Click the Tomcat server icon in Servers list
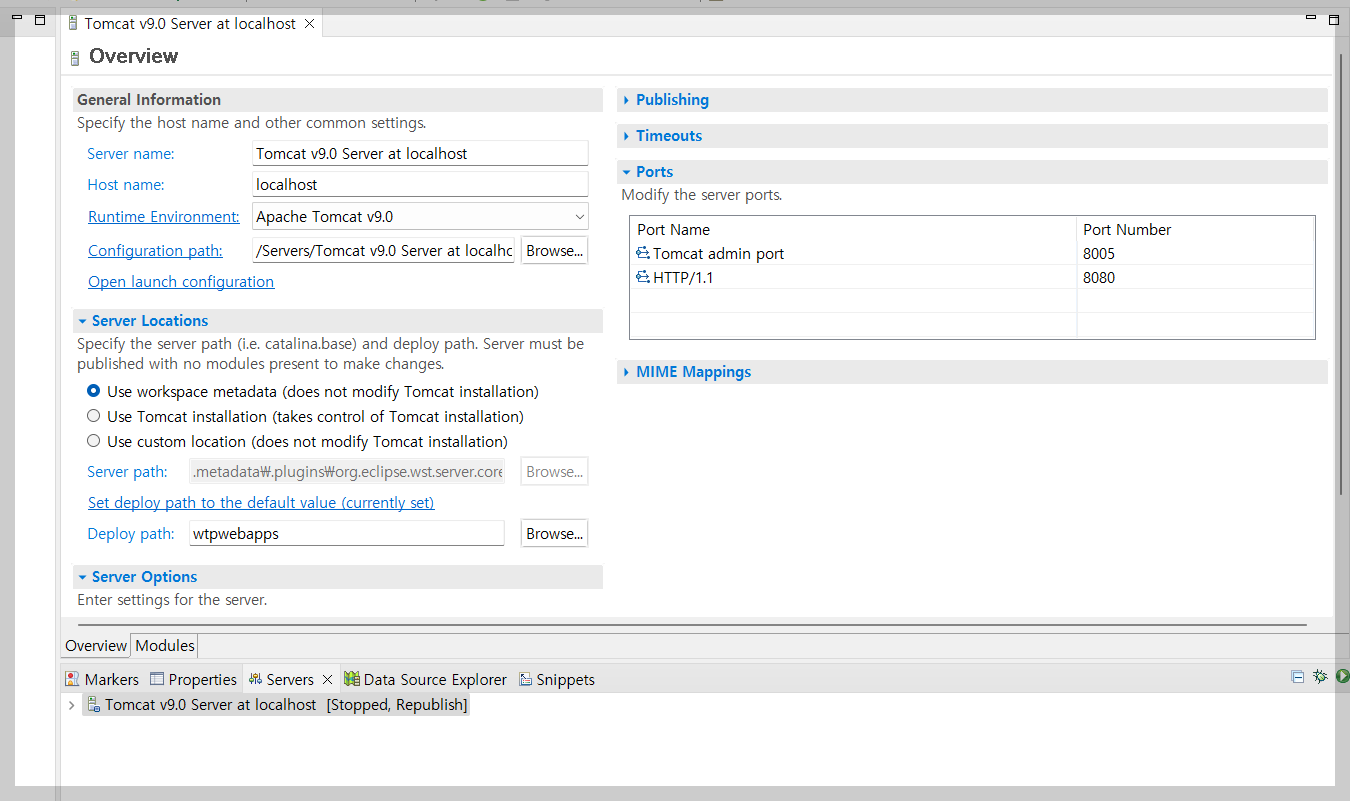 93,704
